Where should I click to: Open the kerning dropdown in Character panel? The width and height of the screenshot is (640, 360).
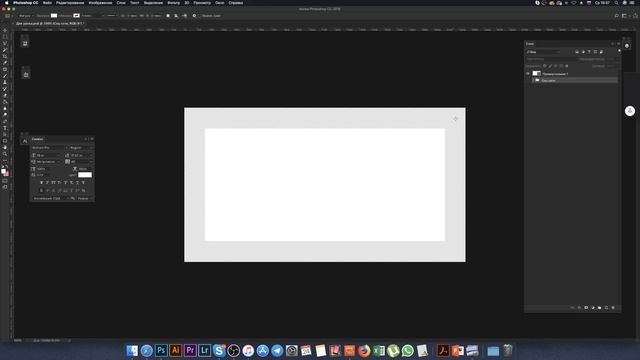point(47,162)
